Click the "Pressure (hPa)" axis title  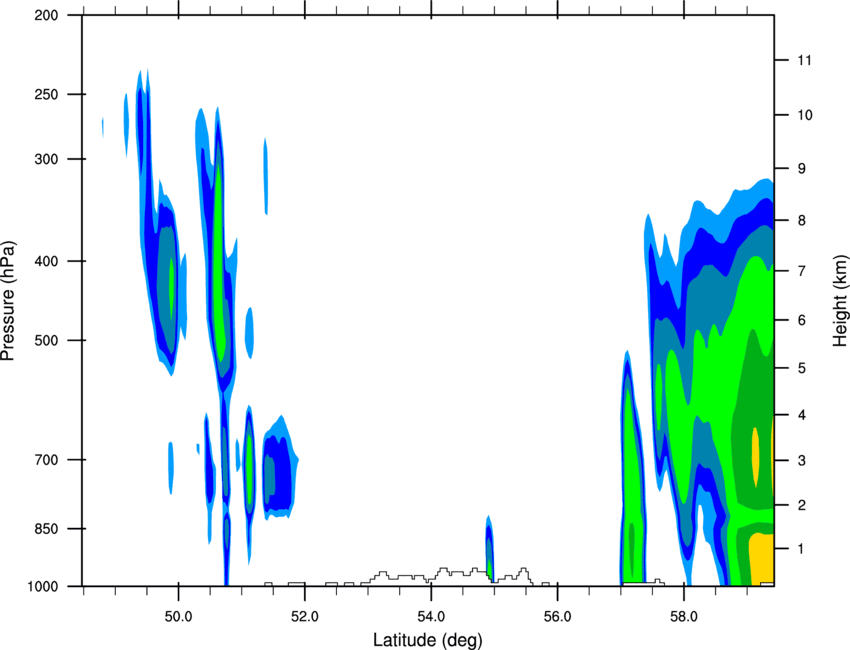pyautogui.click(x=8, y=300)
